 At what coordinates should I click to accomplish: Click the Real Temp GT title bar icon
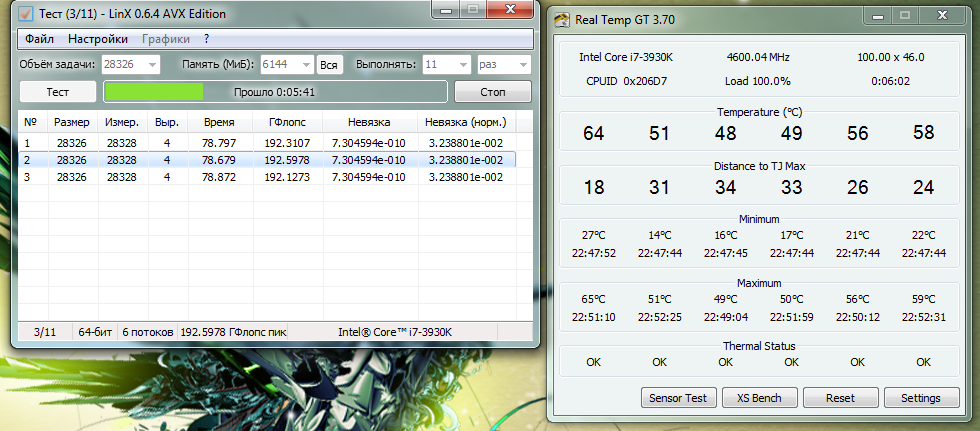pyautogui.click(x=562, y=19)
